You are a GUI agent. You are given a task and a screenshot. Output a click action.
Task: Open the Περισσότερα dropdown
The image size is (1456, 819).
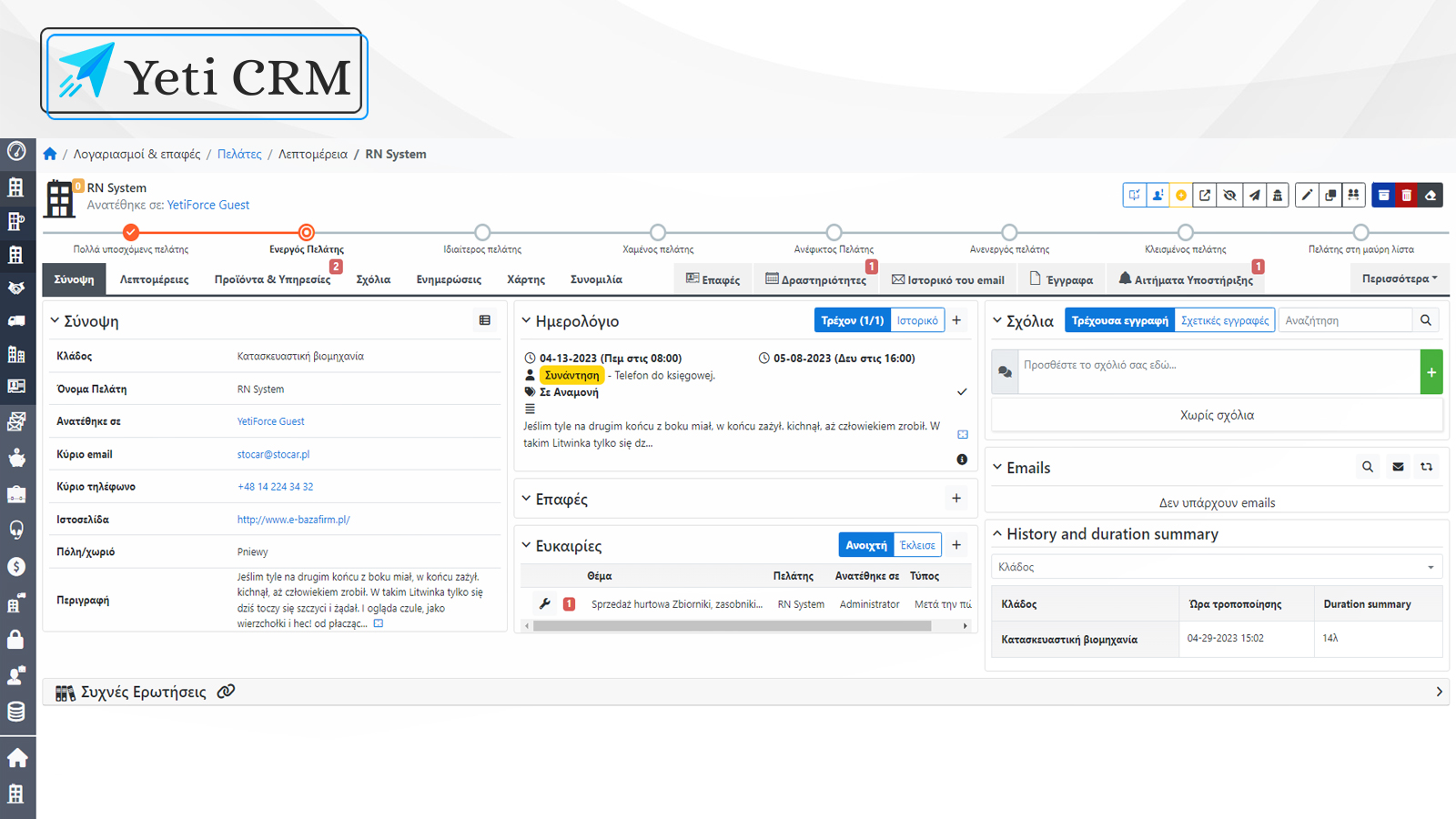1400,278
